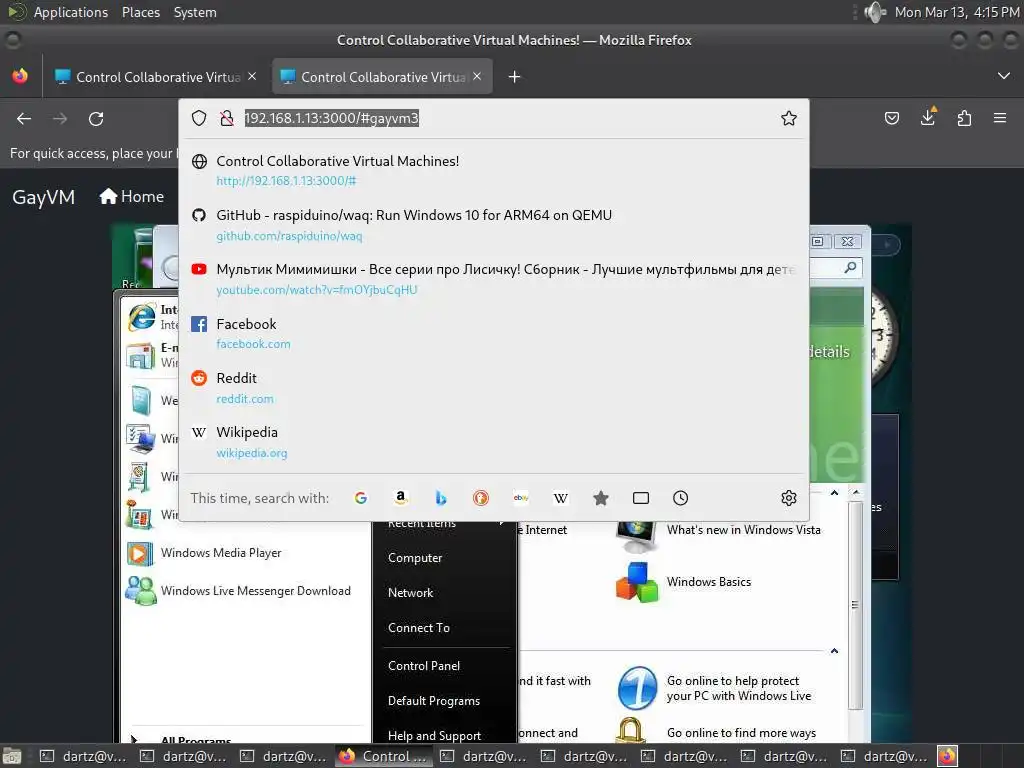Open Control Panel from Start menu
Screen dimensions: 1024x768
point(424,666)
